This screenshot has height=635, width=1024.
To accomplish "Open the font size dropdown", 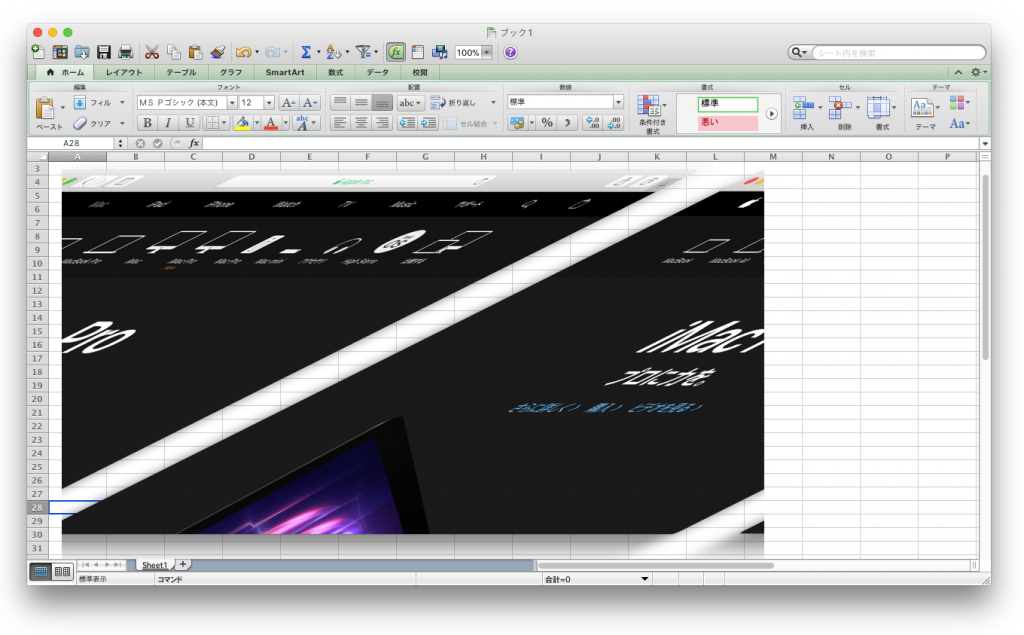I will tap(269, 103).
